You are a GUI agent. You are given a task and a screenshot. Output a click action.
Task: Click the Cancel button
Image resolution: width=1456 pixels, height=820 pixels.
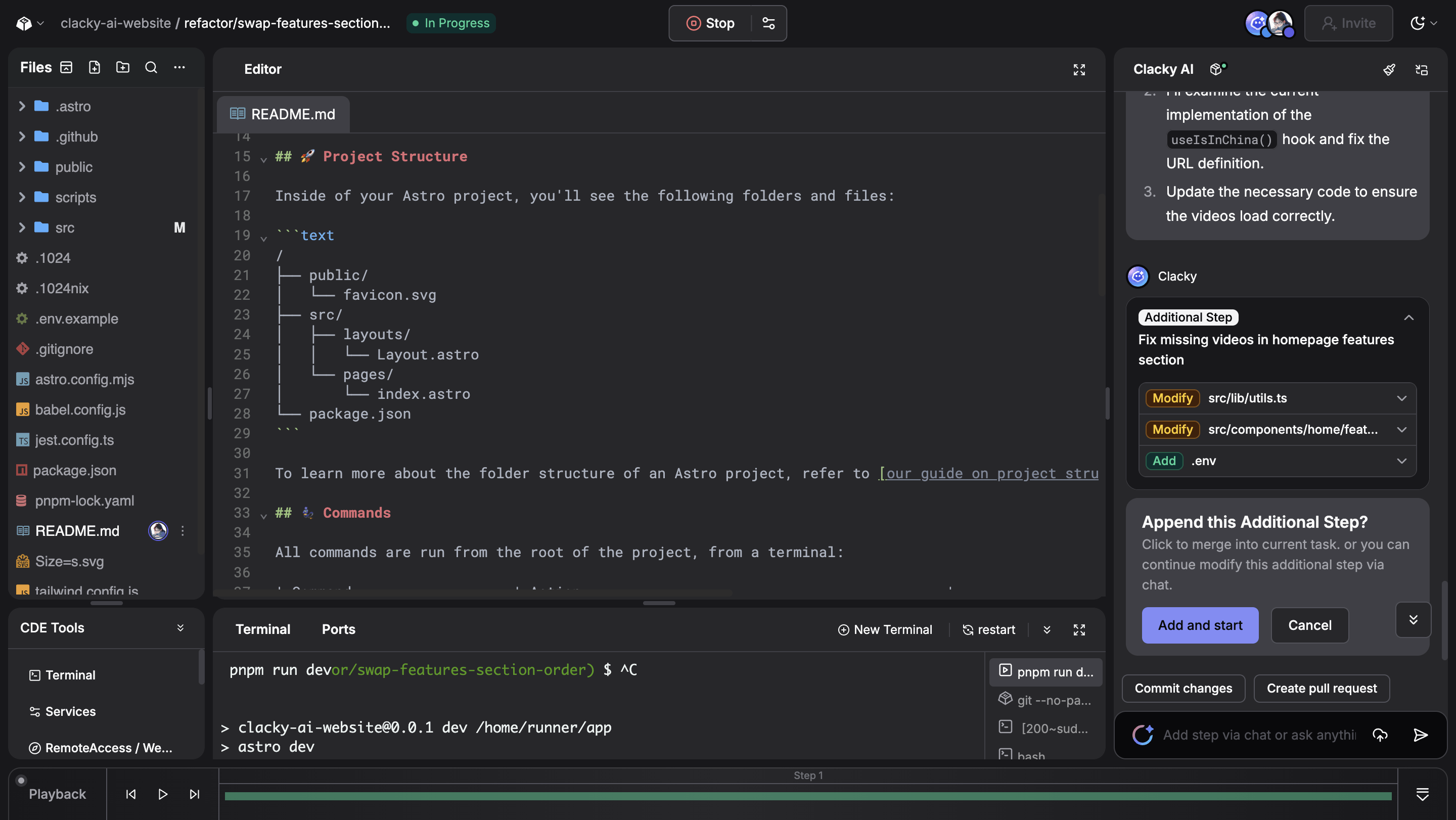pos(1309,625)
